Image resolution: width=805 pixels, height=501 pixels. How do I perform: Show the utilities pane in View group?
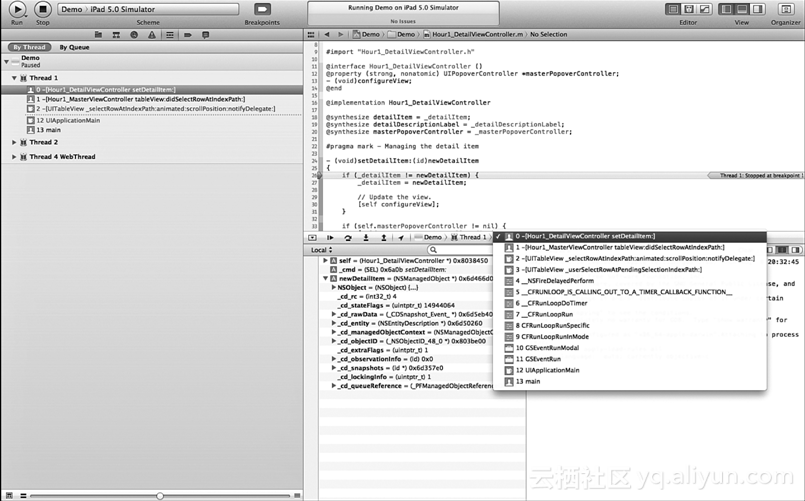[x=758, y=9]
